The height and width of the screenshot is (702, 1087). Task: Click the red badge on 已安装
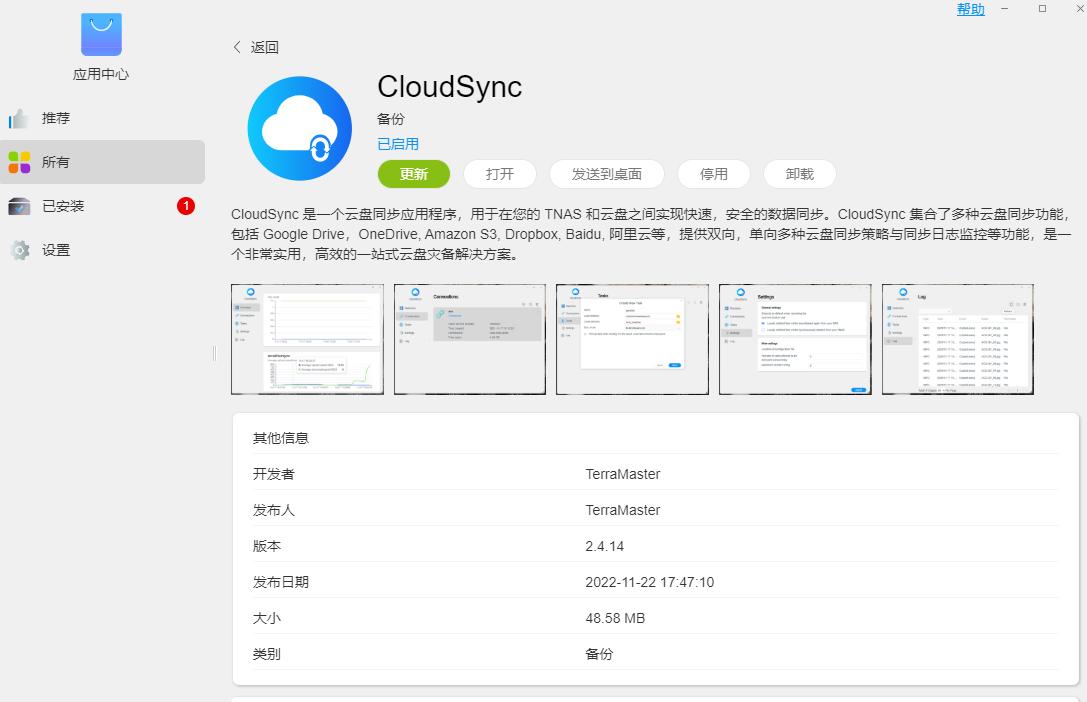(185, 206)
